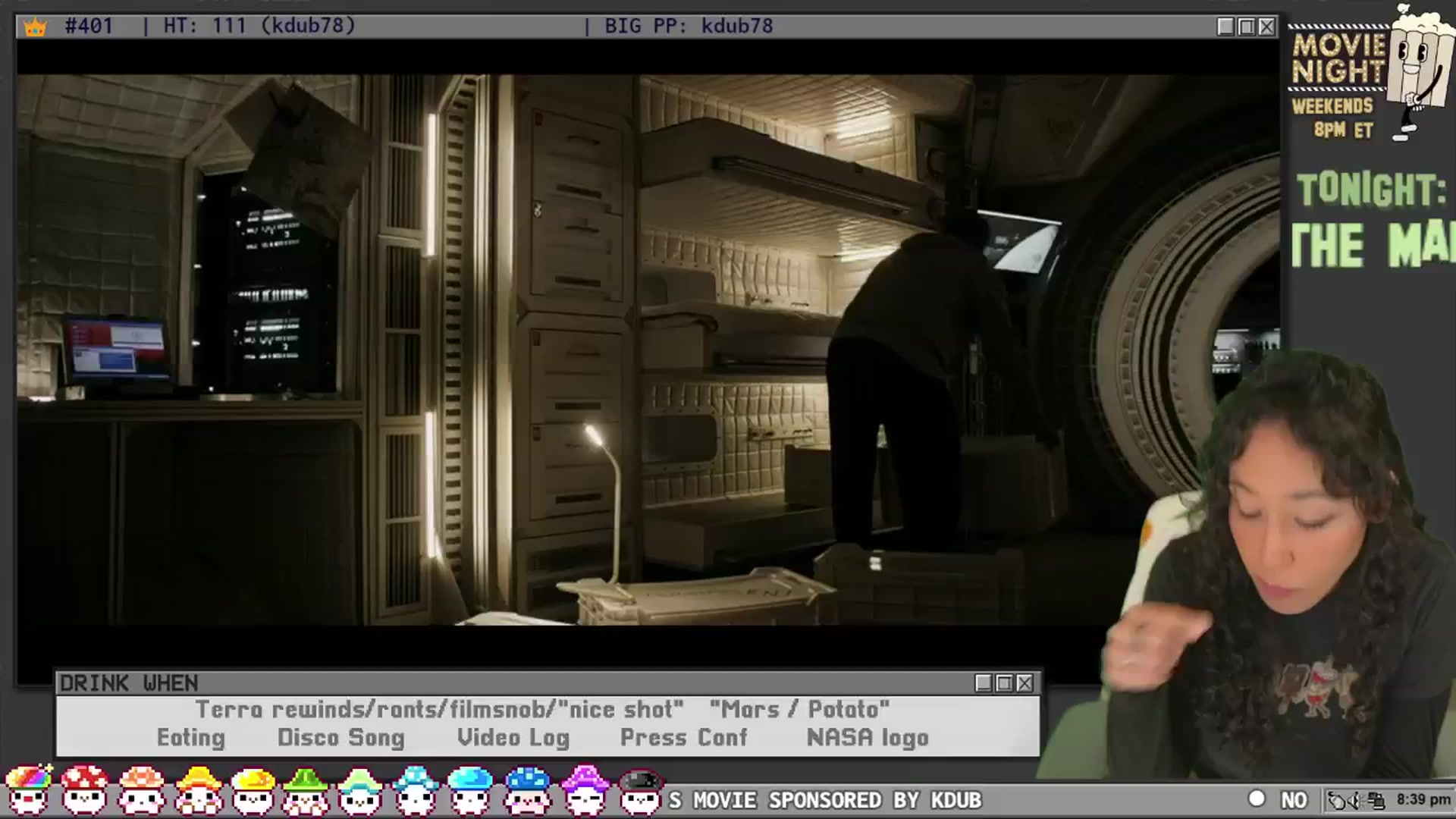The height and width of the screenshot is (819, 1456).
Task: Click the "Mars / Potato" drink rule
Action: [800, 709]
